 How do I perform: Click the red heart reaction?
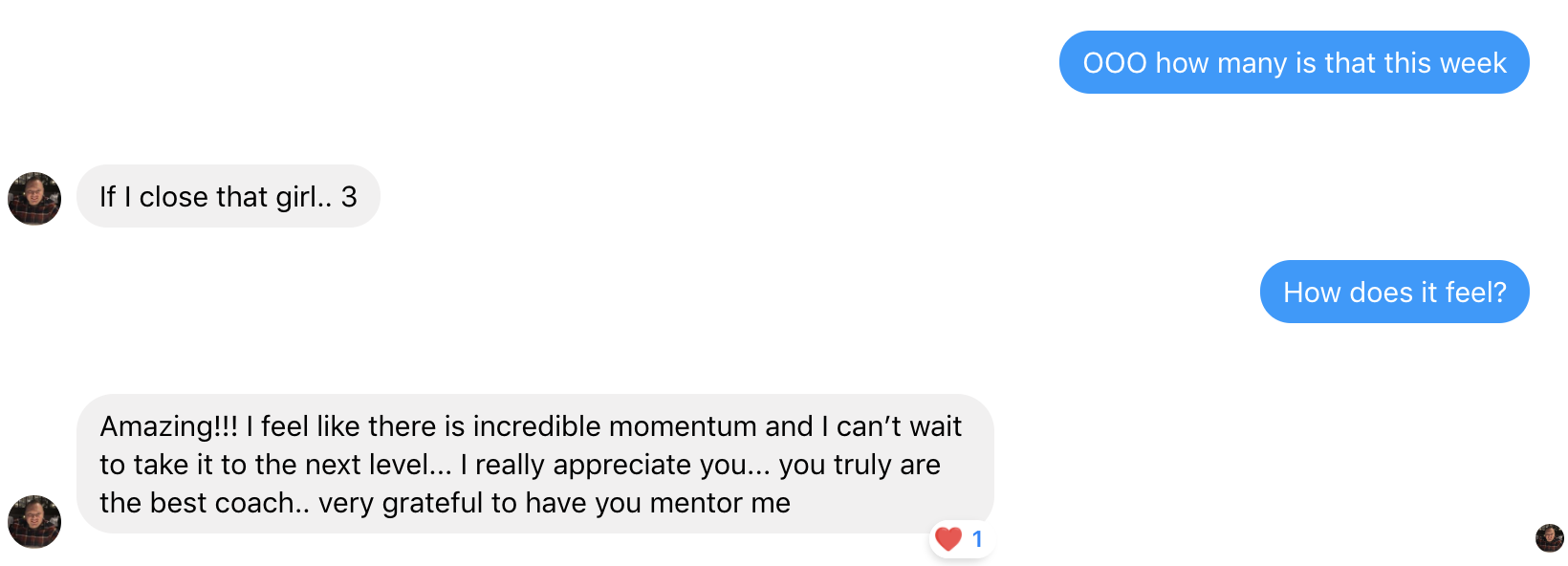pos(948,539)
